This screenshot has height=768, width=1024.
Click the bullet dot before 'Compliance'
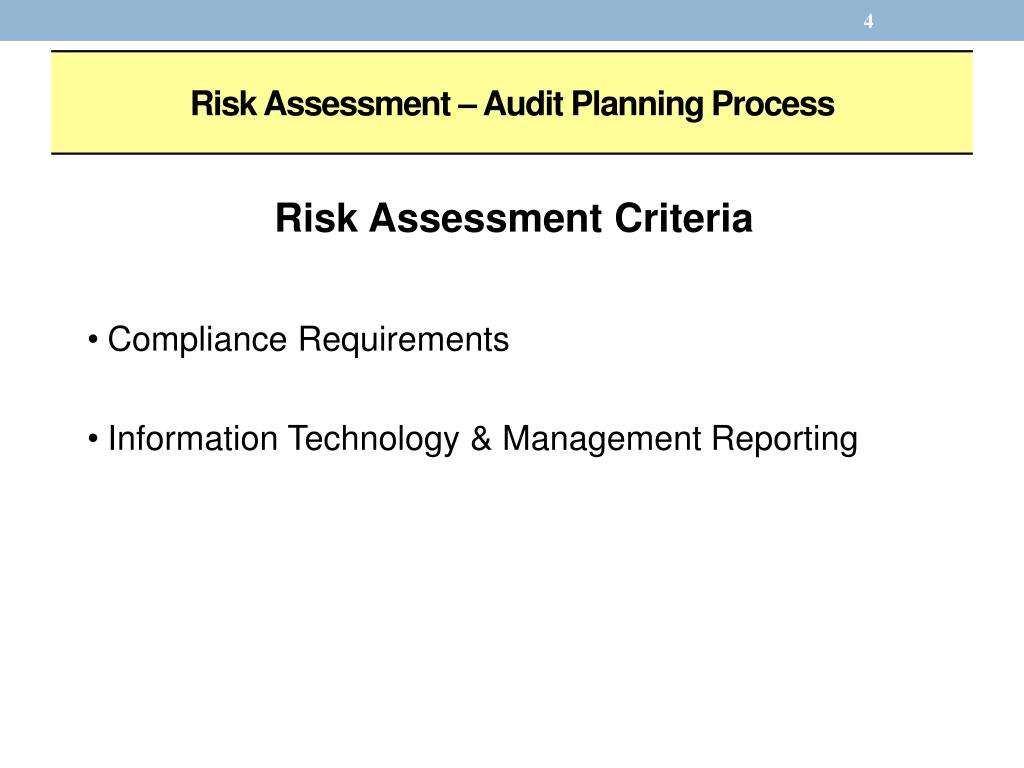click(93, 340)
